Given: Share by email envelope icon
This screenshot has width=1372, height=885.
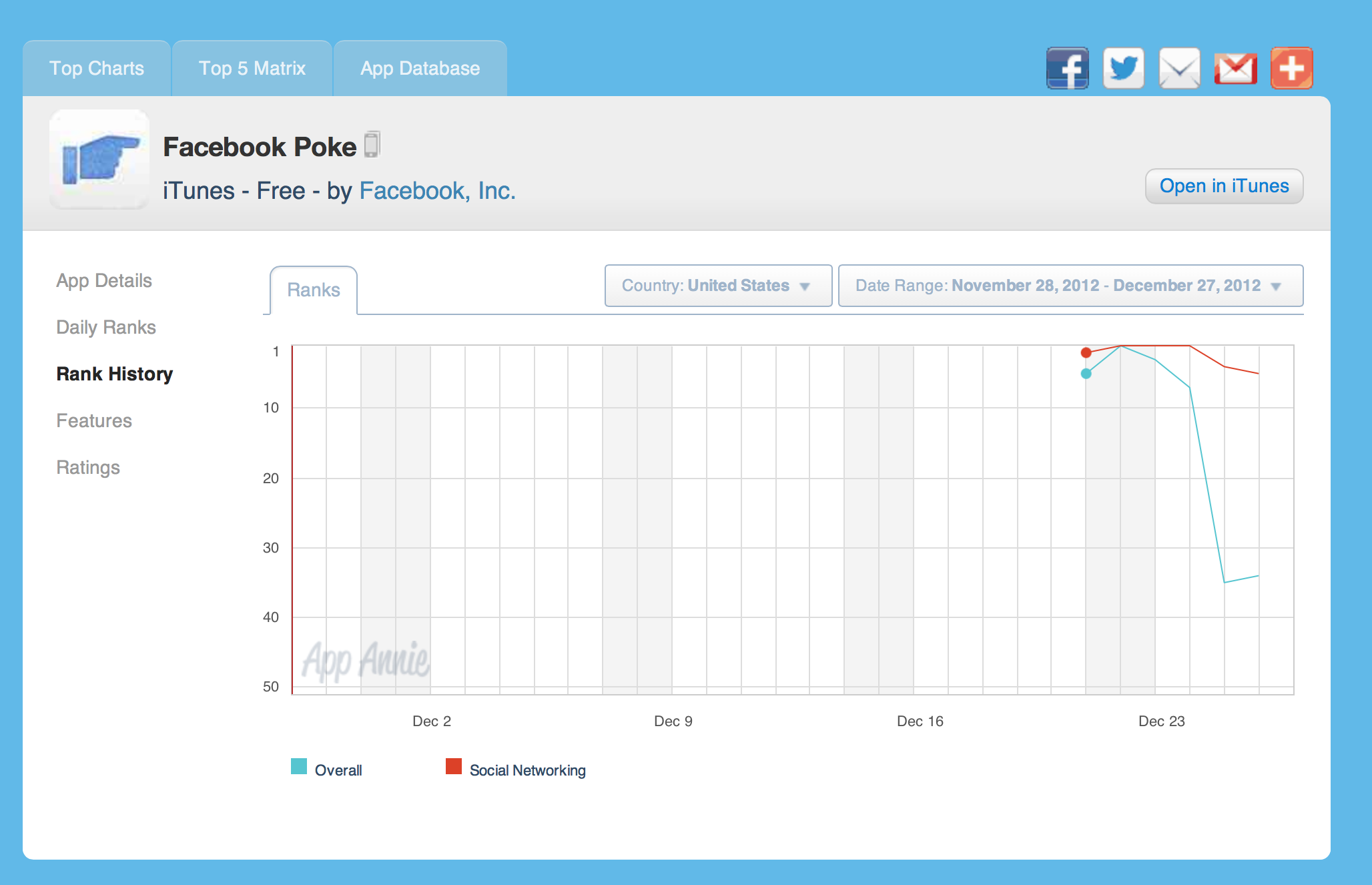Looking at the screenshot, I should pyautogui.click(x=1179, y=68).
